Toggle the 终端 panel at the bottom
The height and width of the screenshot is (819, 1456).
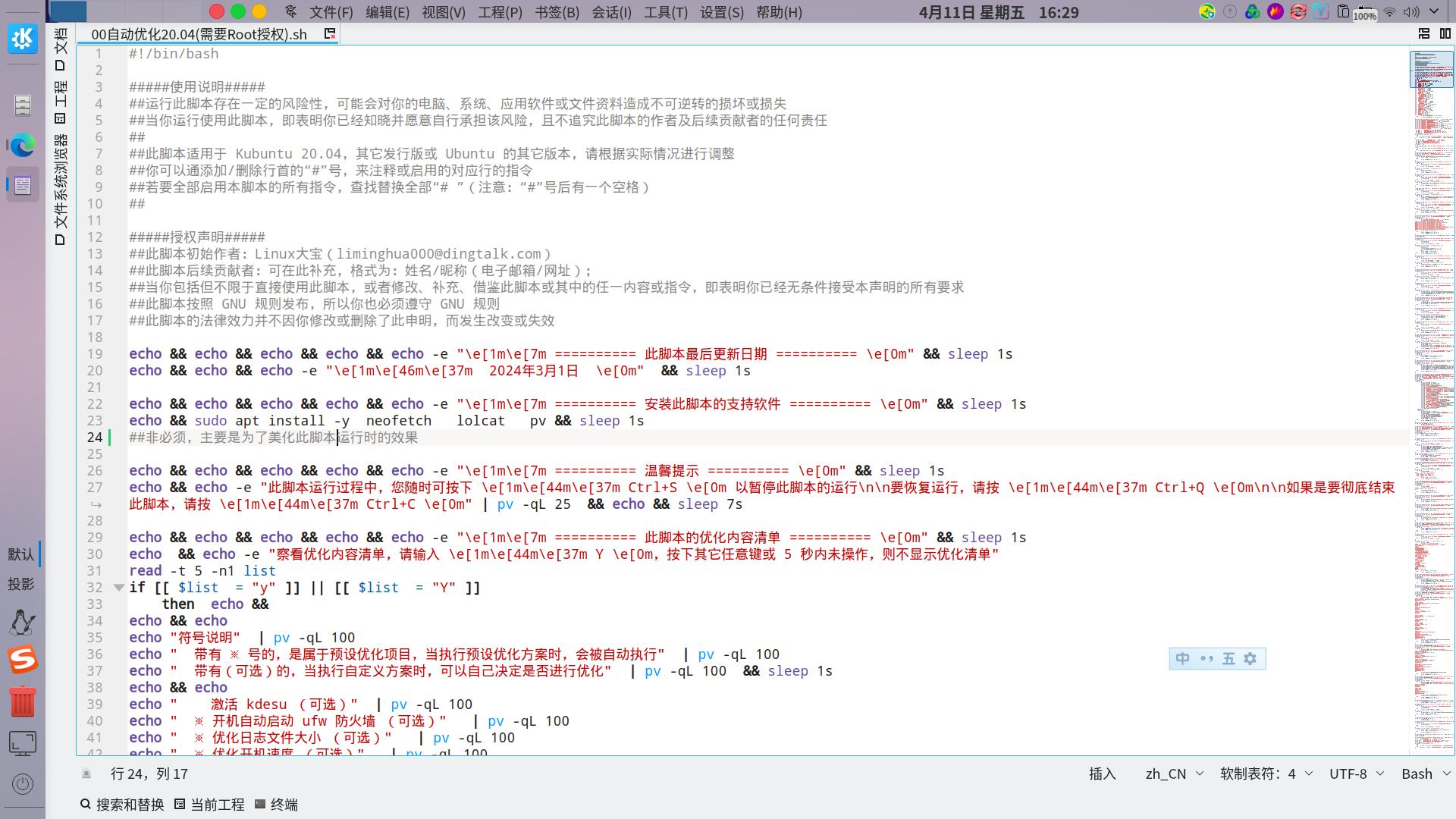pos(277,805)
